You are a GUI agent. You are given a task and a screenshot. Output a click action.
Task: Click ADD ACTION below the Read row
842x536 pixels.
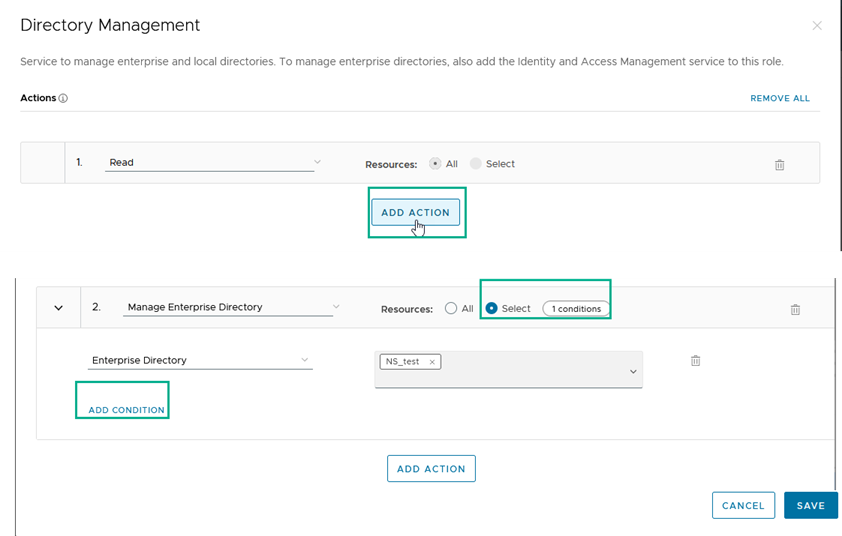pyautogui.click(x=416, y=212)
